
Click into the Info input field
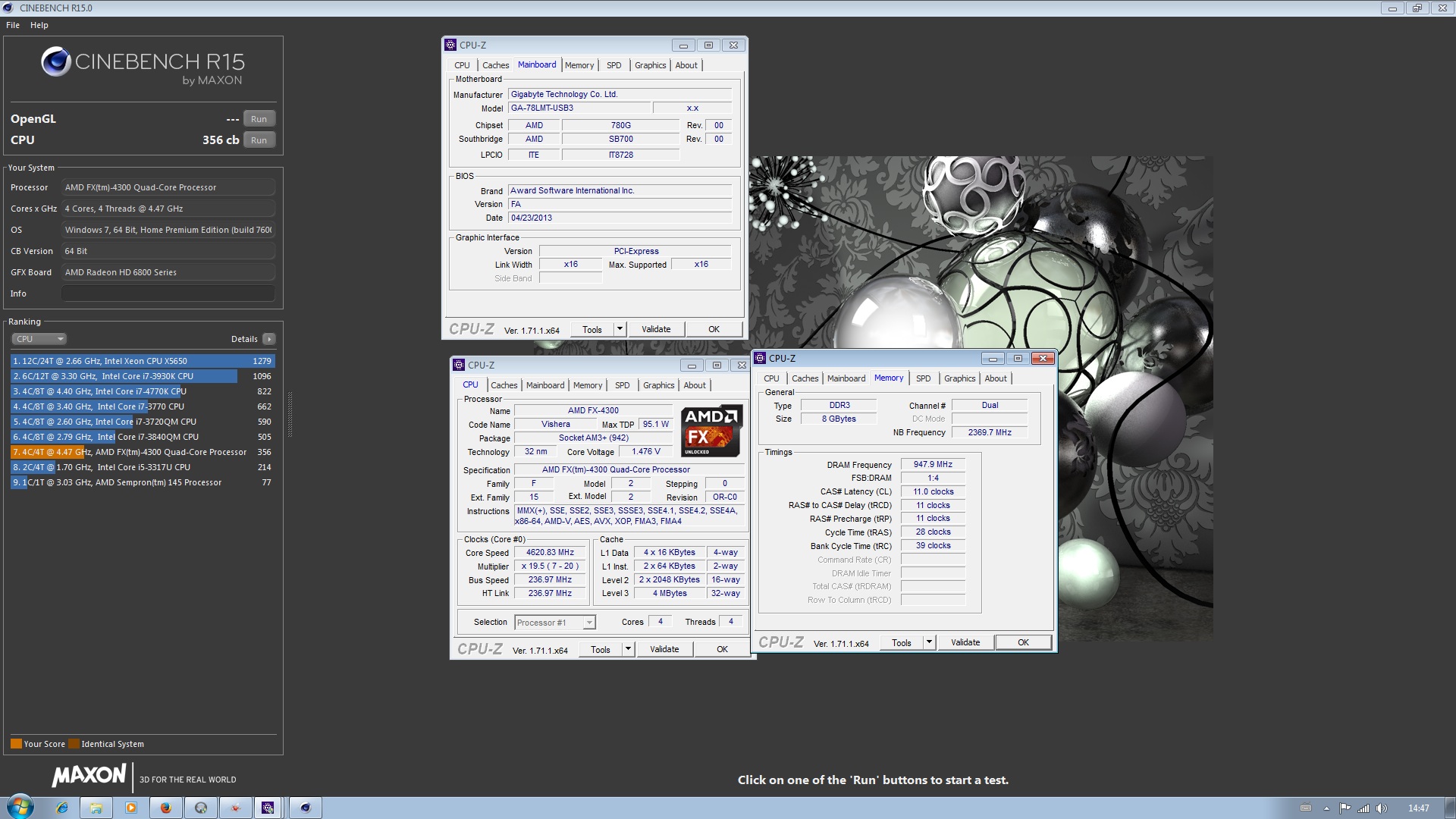tap(168, 293)
